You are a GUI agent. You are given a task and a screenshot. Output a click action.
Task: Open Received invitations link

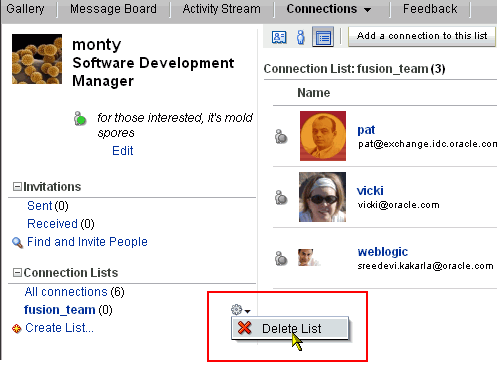[x=52, y=224]
